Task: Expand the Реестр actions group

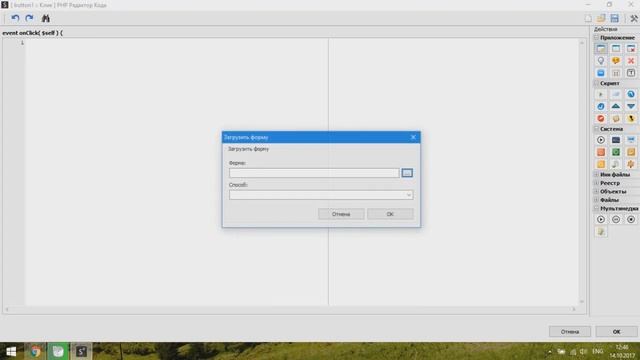Action: coord(596,183)
